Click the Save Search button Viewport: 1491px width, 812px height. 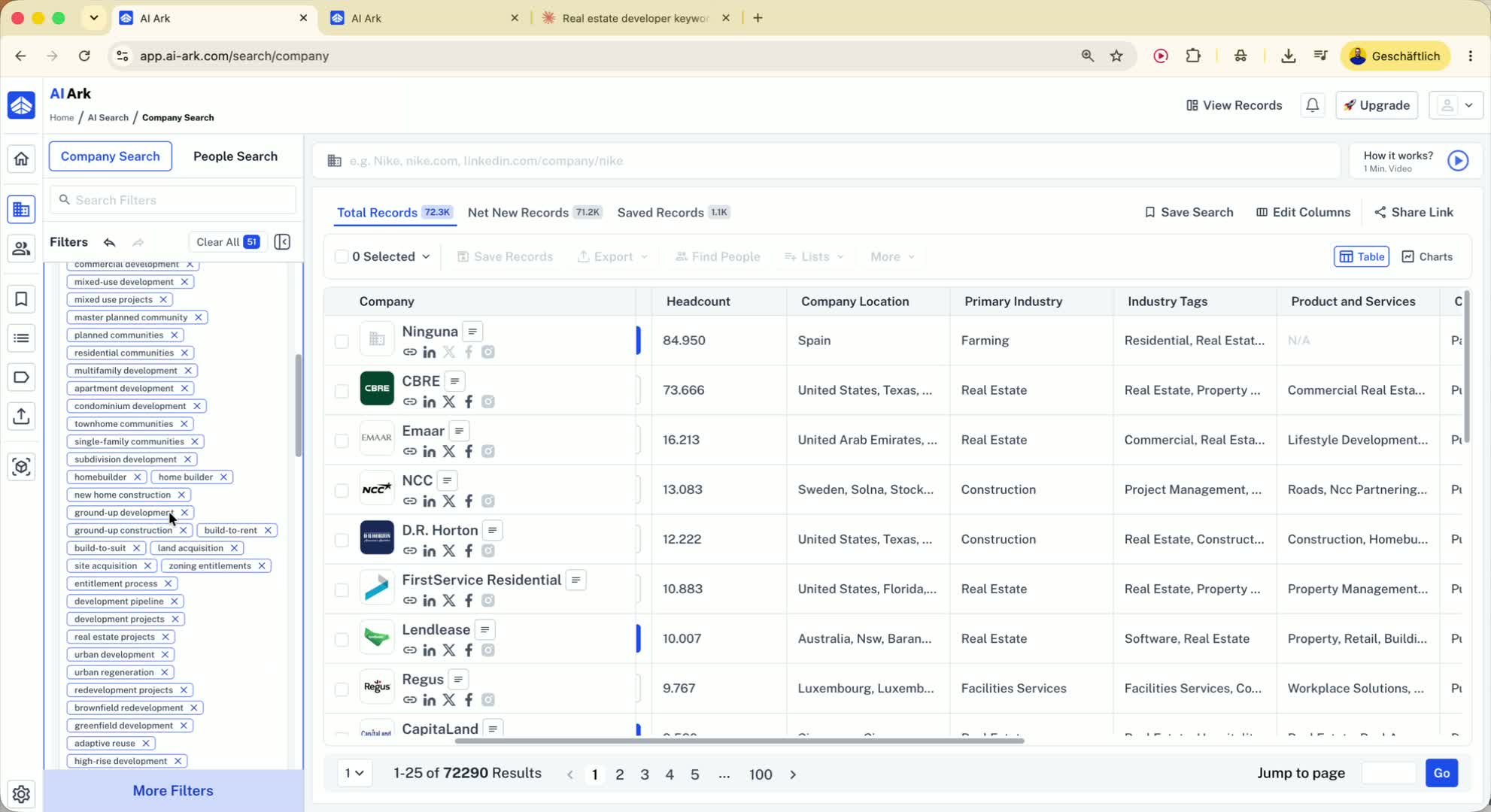click(1189, 213)
